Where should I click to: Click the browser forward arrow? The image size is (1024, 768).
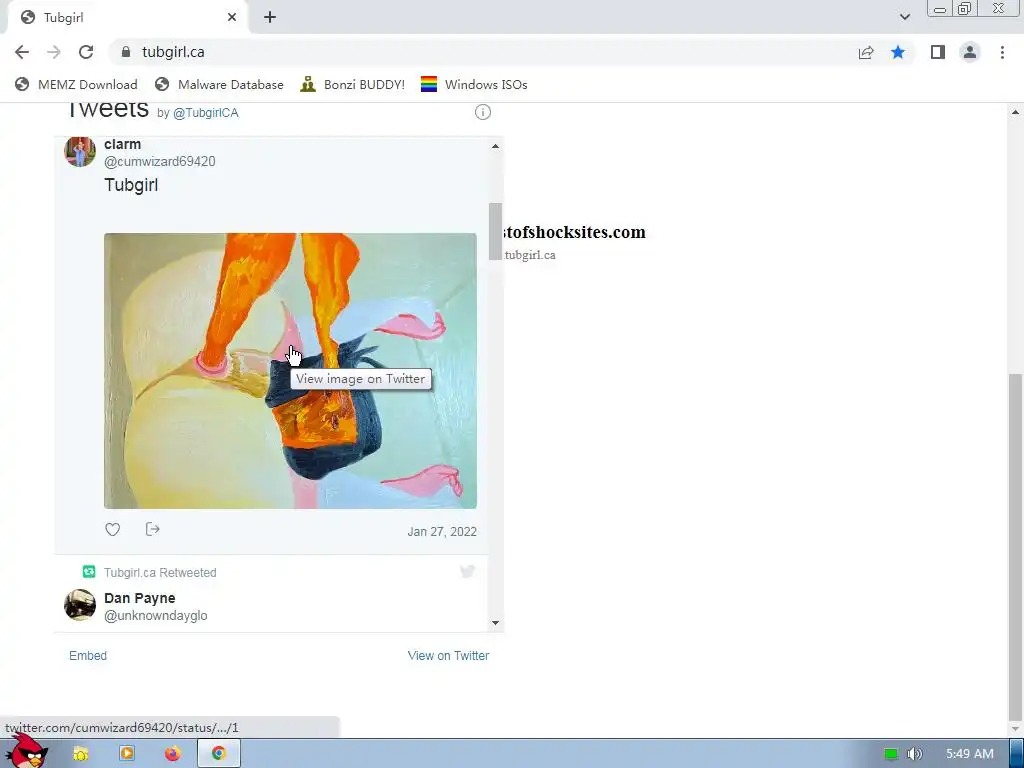tap(54, 52)
